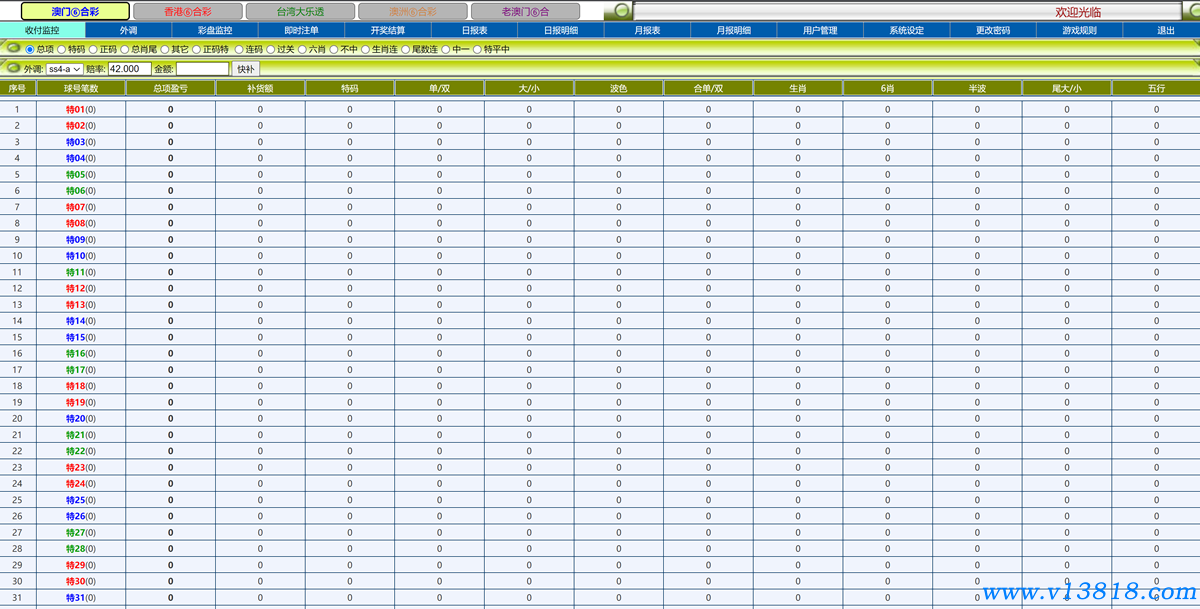
Task: Open the 特01 ball number link
Action: click(76, 109)
